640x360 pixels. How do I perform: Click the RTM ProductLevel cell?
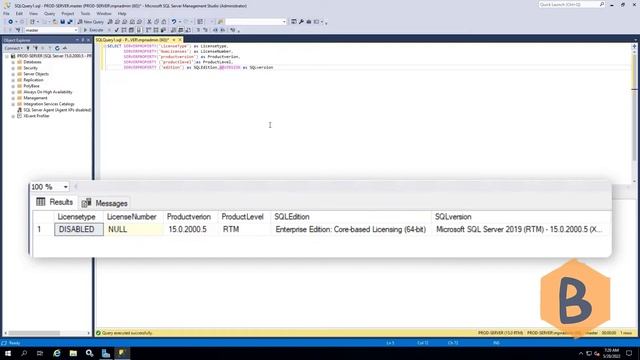pyautogui.click(x=244, y=229)
